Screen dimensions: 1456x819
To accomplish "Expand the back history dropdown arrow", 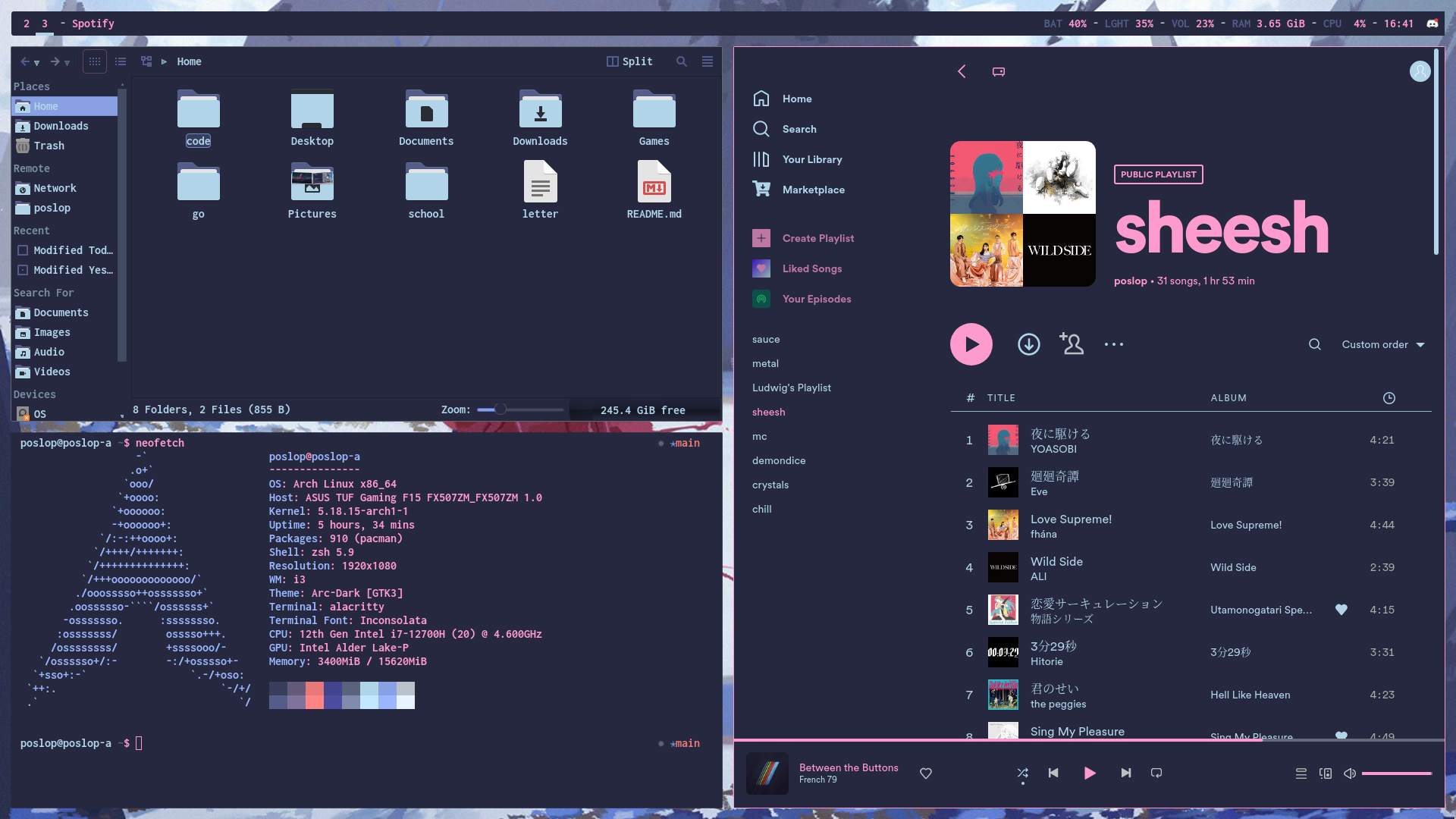I will 36,63.
